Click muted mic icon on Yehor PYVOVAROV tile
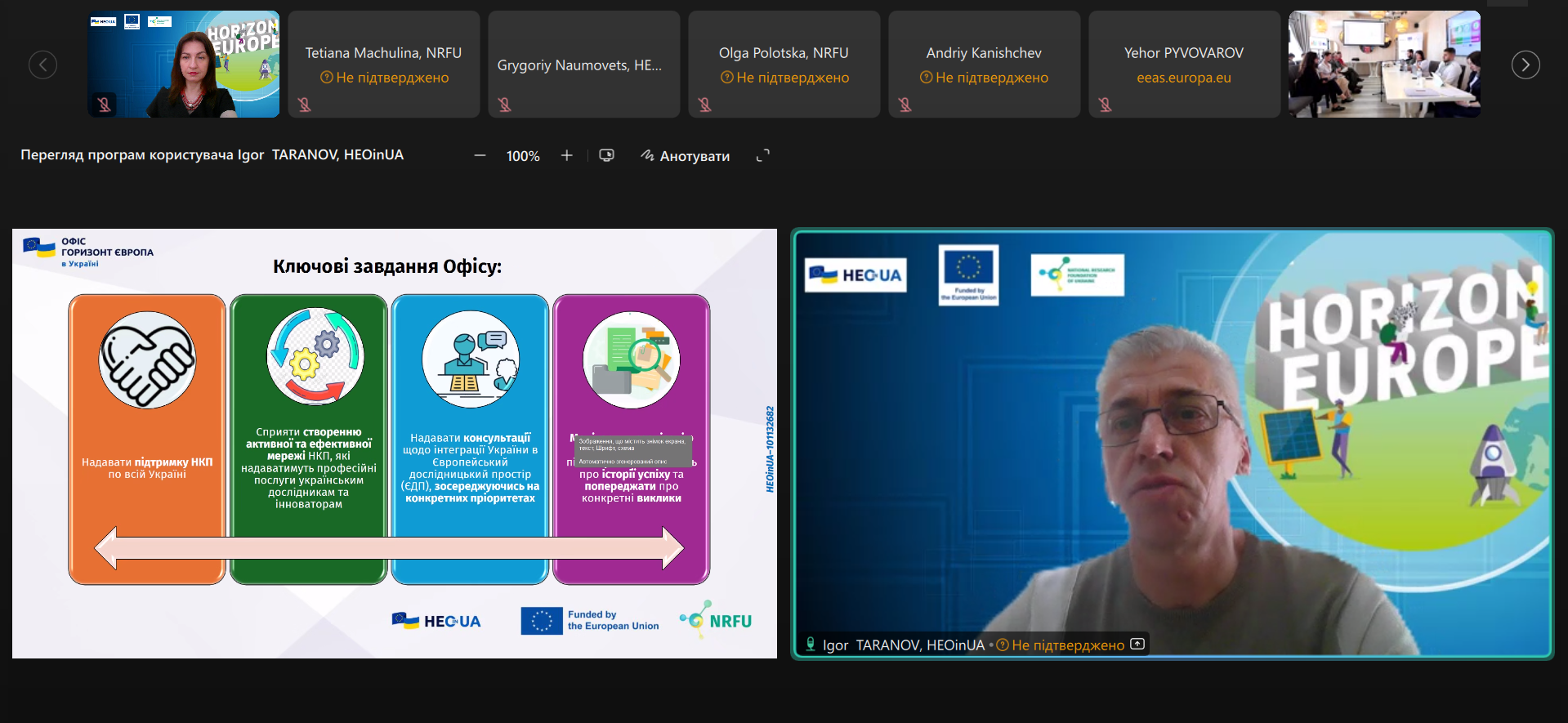1568x723 pixels. (x=1106, y=105)
